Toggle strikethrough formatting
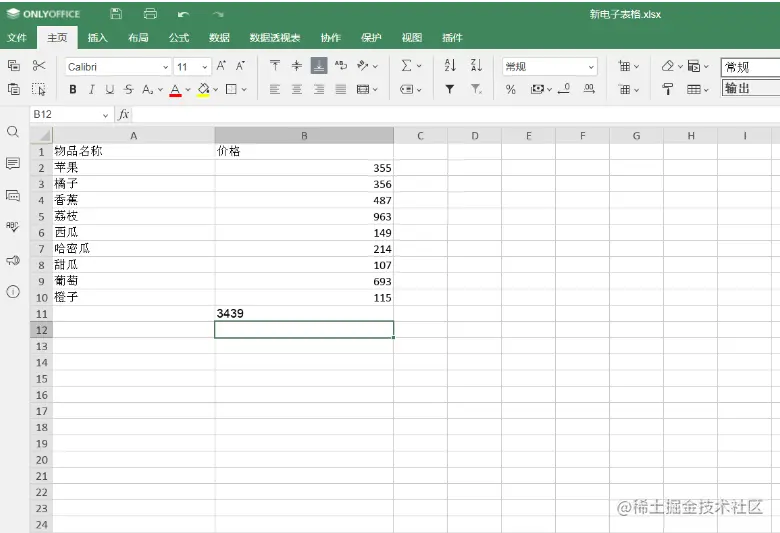This screenshot has width=780, height=533. pos(129,90)
